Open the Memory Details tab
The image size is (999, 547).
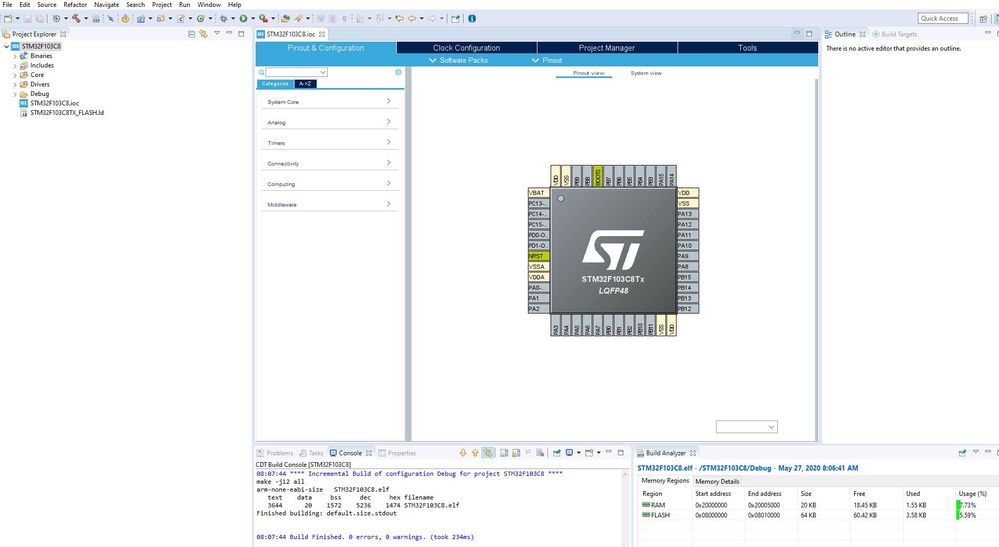[x=717, y=481]
